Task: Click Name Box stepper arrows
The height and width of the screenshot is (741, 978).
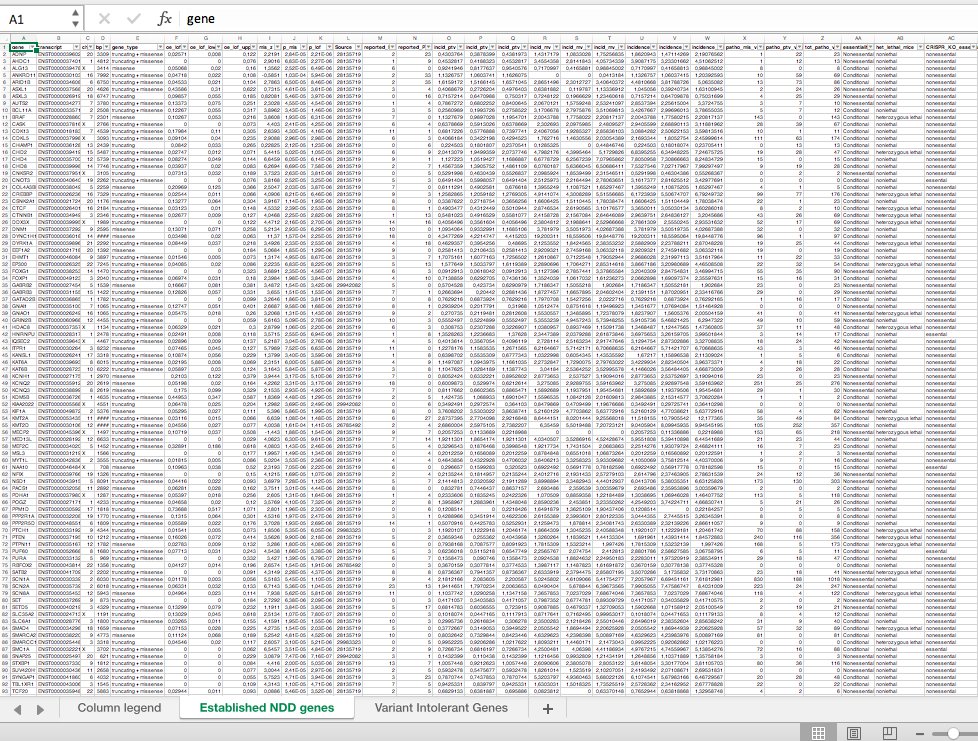Action: (x=75, y=19)
